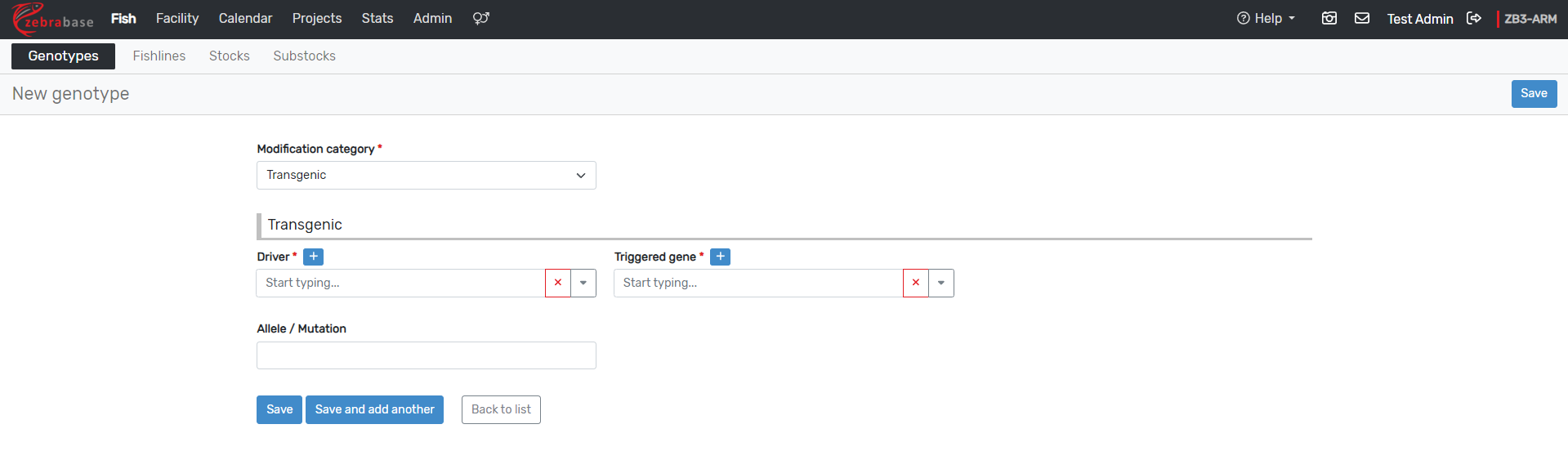Click the Allele / Mutation text field

point(426,355)
